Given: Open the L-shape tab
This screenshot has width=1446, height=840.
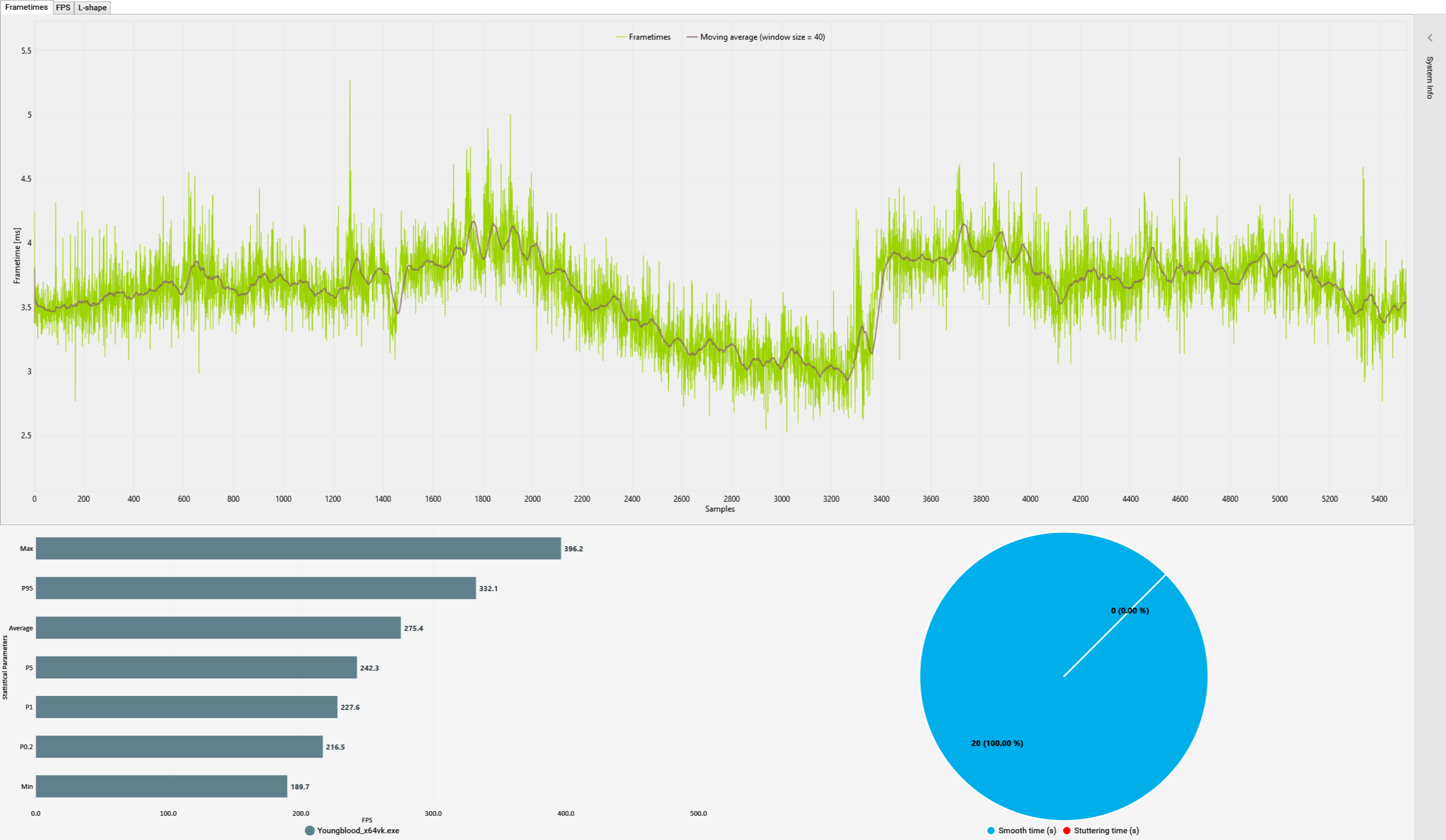Looking at the screenshot, I should tap(92, 7).
